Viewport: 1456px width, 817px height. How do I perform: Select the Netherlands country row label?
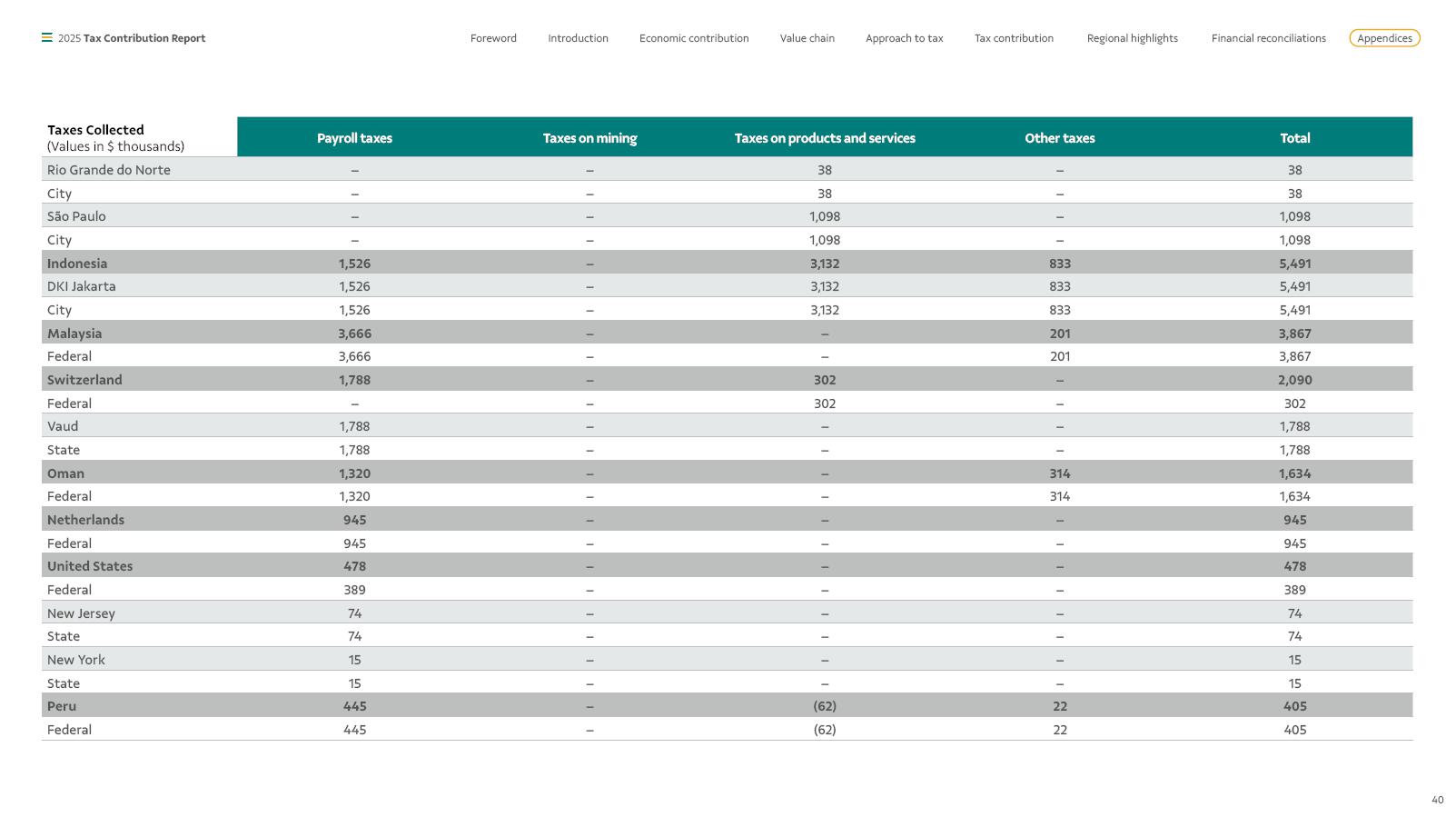click(85, 520)
